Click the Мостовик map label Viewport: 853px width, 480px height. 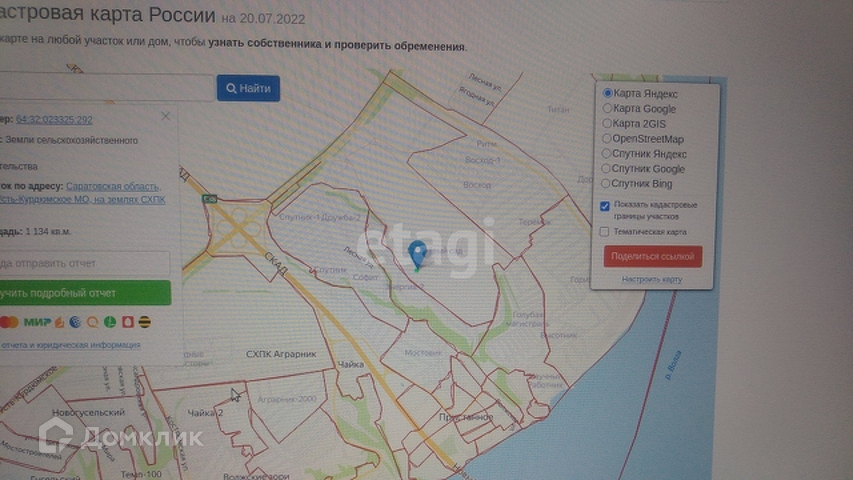pos(423,353)
